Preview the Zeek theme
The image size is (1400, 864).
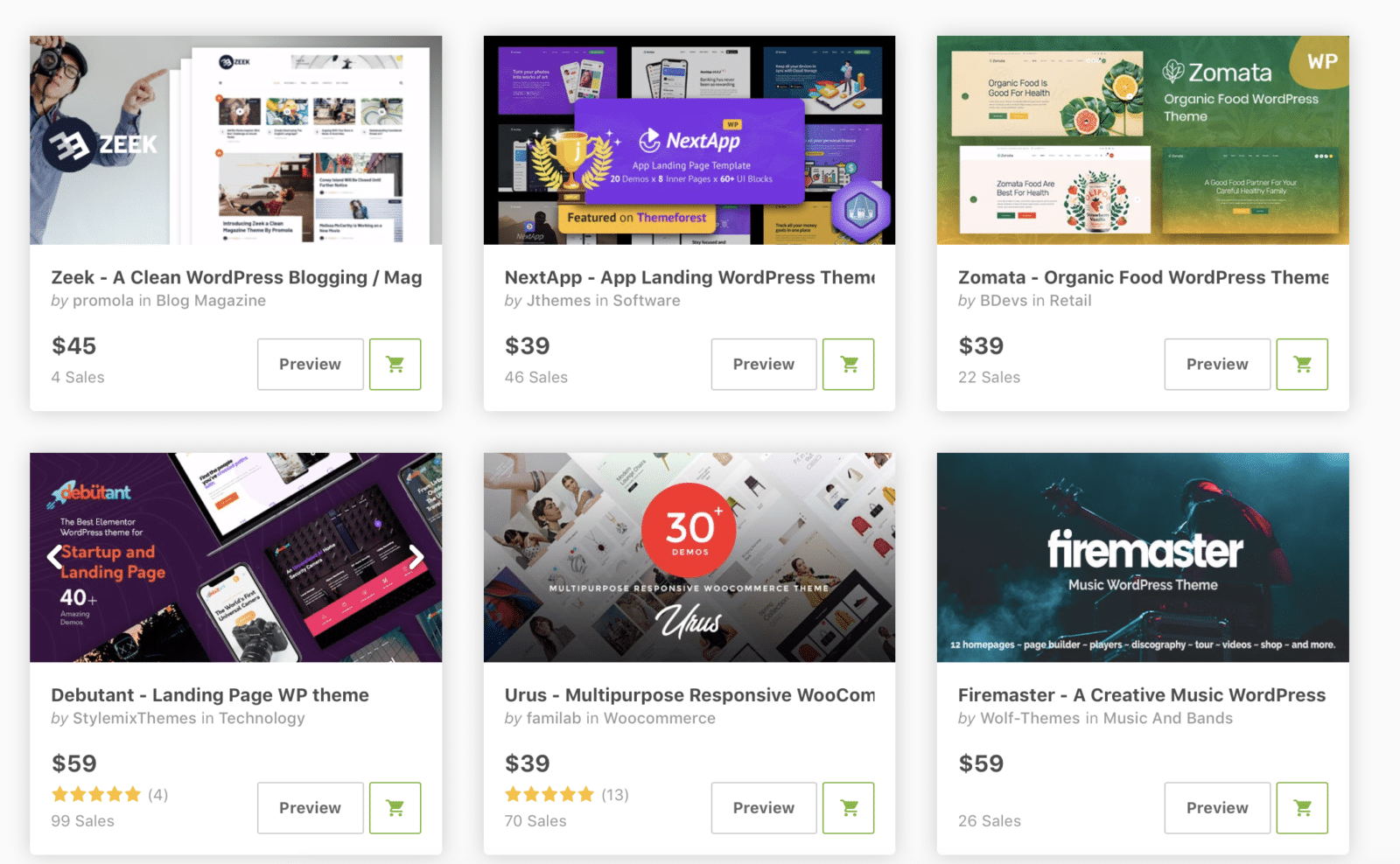tap(310, 364)
